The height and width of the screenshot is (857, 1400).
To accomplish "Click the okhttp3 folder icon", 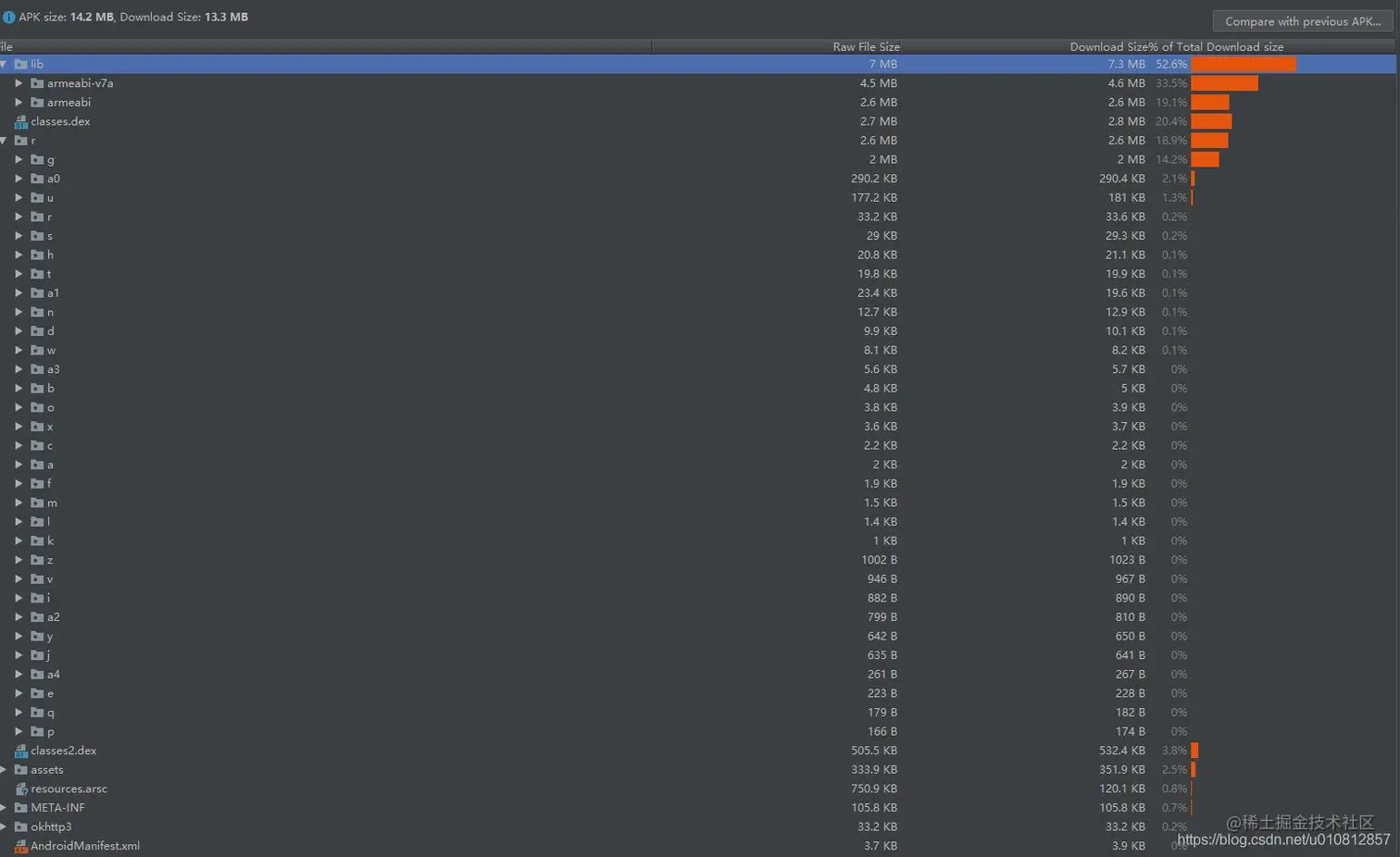I will [20, 826].
